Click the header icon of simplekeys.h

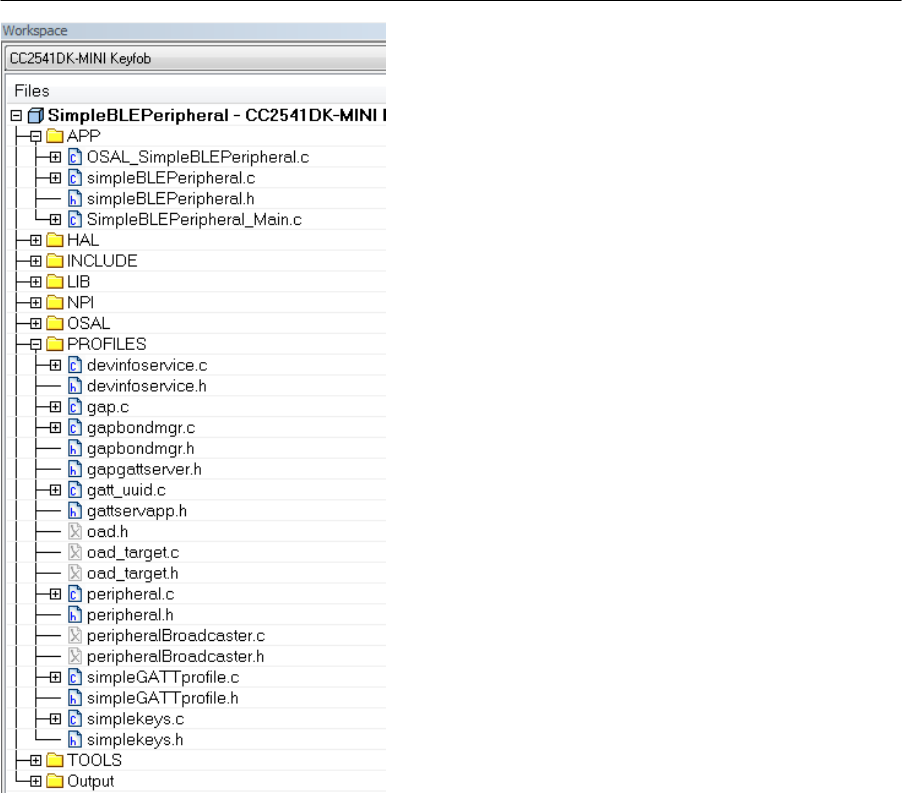pos(75,740)
